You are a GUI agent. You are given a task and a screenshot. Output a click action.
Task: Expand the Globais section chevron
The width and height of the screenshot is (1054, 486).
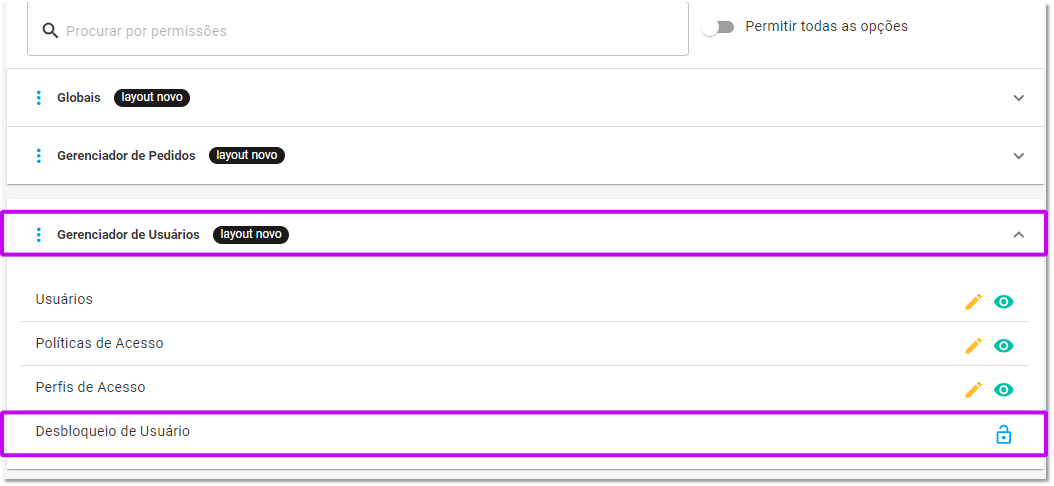point(1018,97)
